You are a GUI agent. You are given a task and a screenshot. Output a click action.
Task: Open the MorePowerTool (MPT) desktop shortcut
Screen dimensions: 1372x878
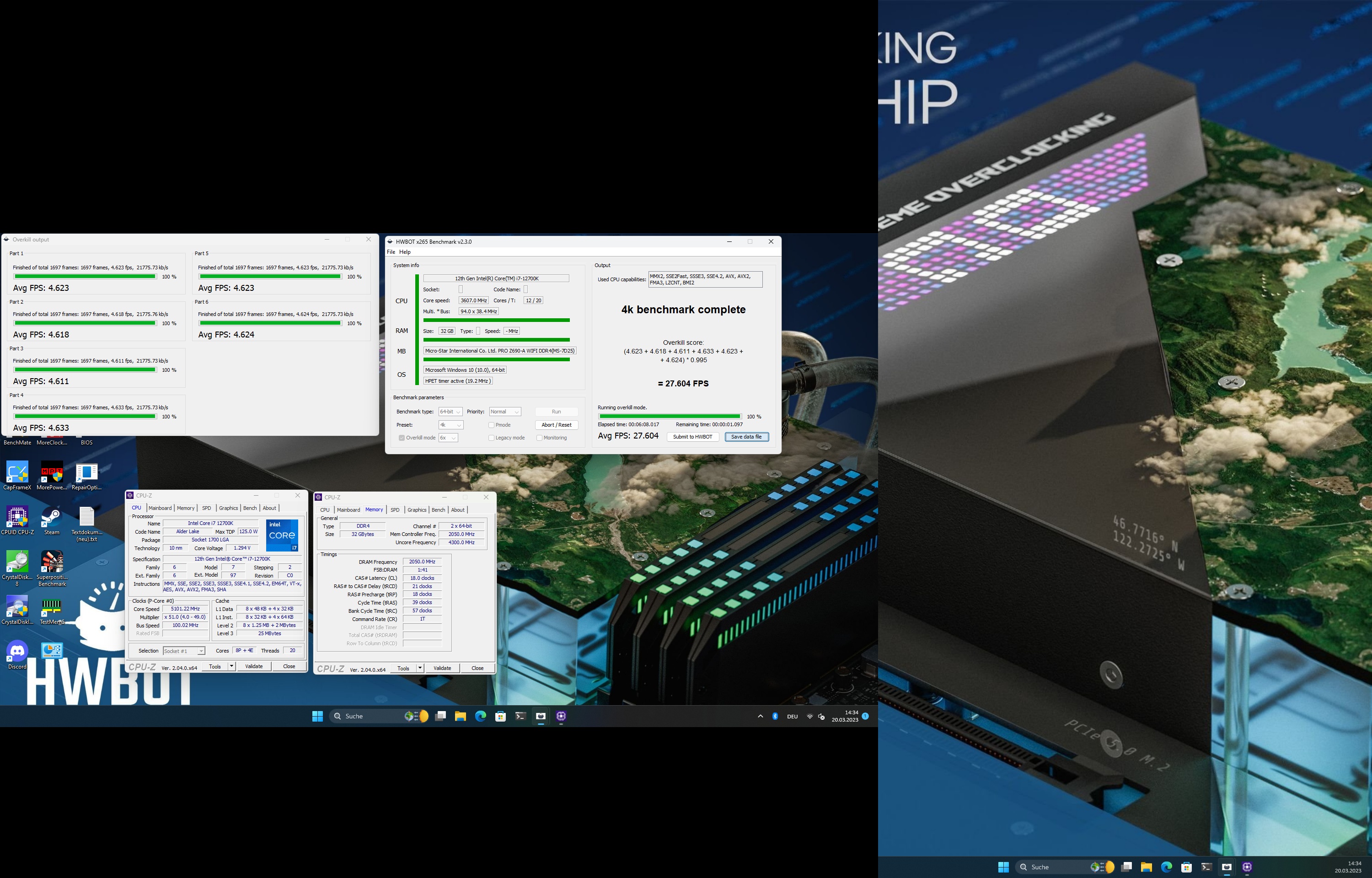tap(52, 476)
